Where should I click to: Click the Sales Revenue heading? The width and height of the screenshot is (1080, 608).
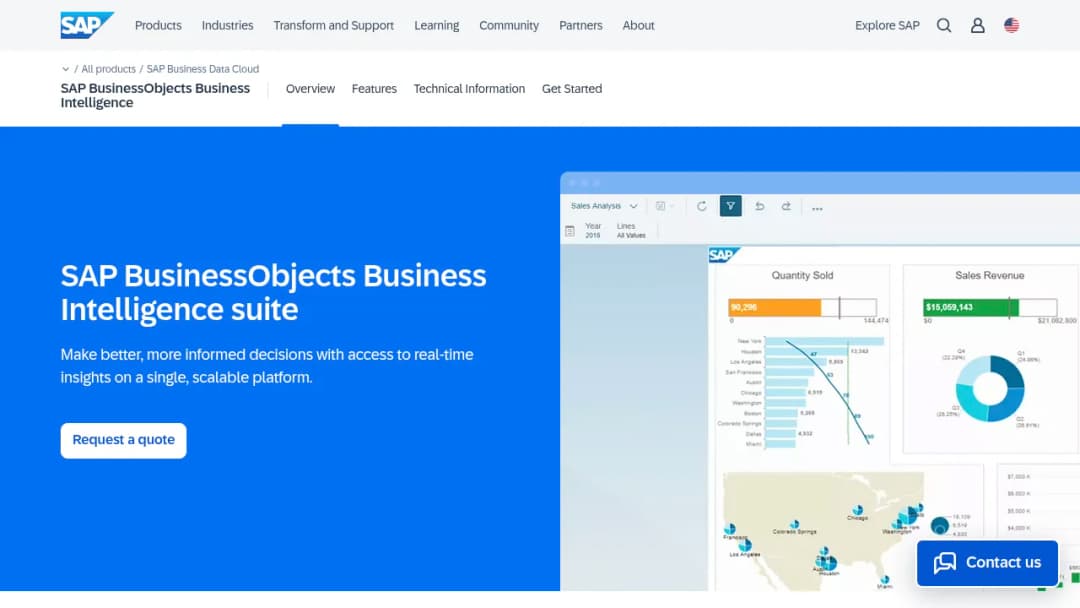[x=990, y=275]
